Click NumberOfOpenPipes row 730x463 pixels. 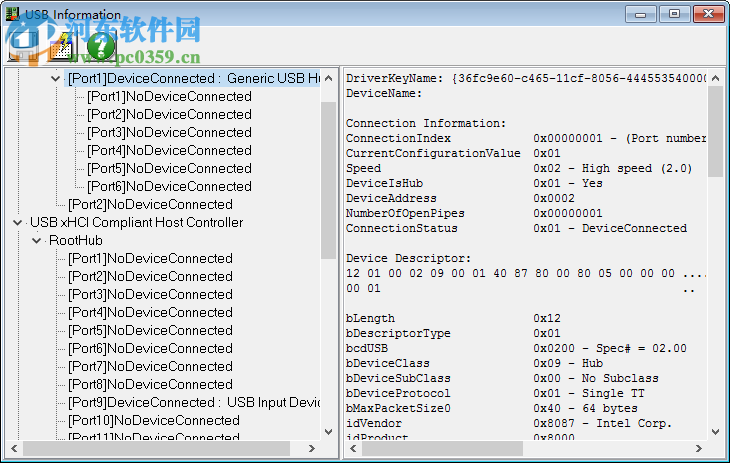(x=474, y=213)
